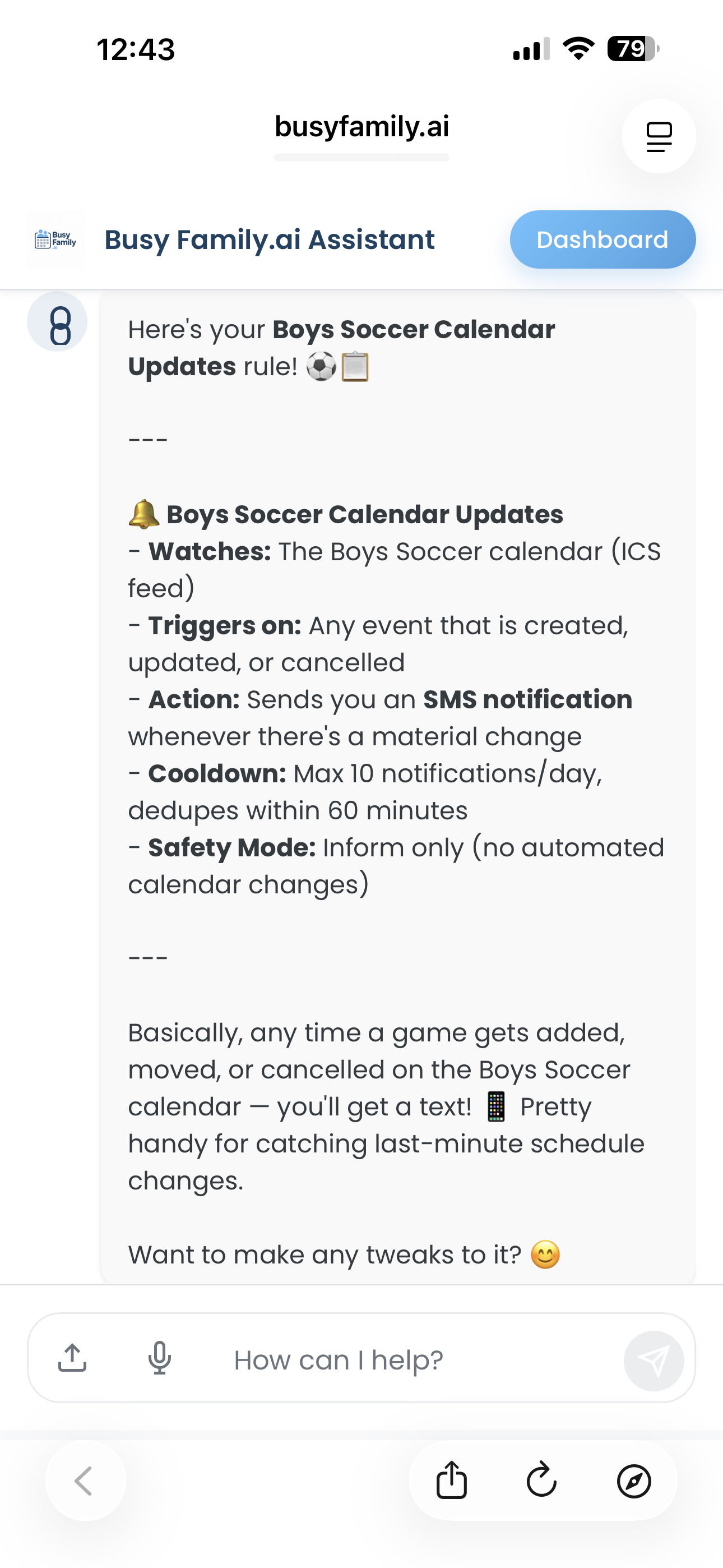Tap the Busy Family calendar logo
Screen dimensions: 723x1568
tap(55, 239)
